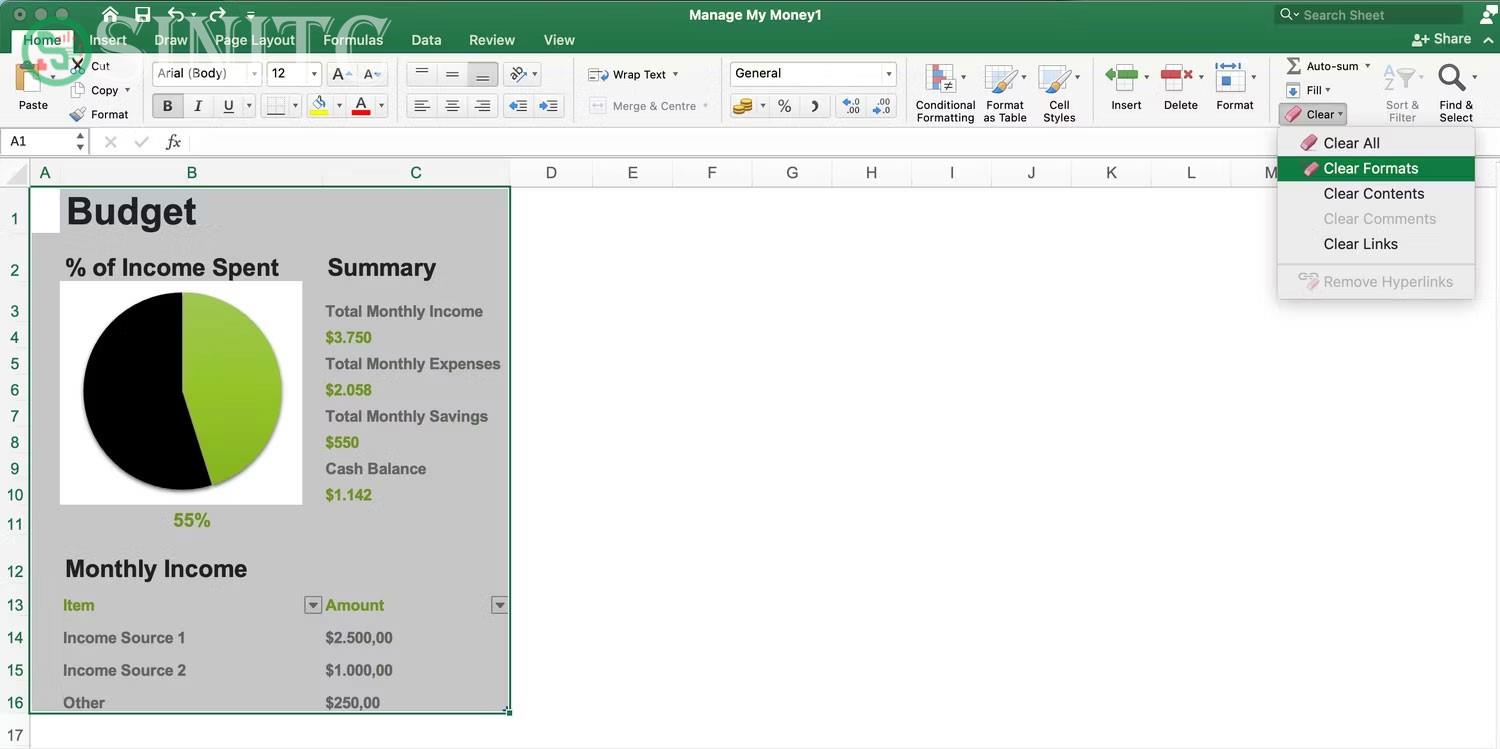Toggle Underline formatting
1500x749 pixels.
click(229, 106)
